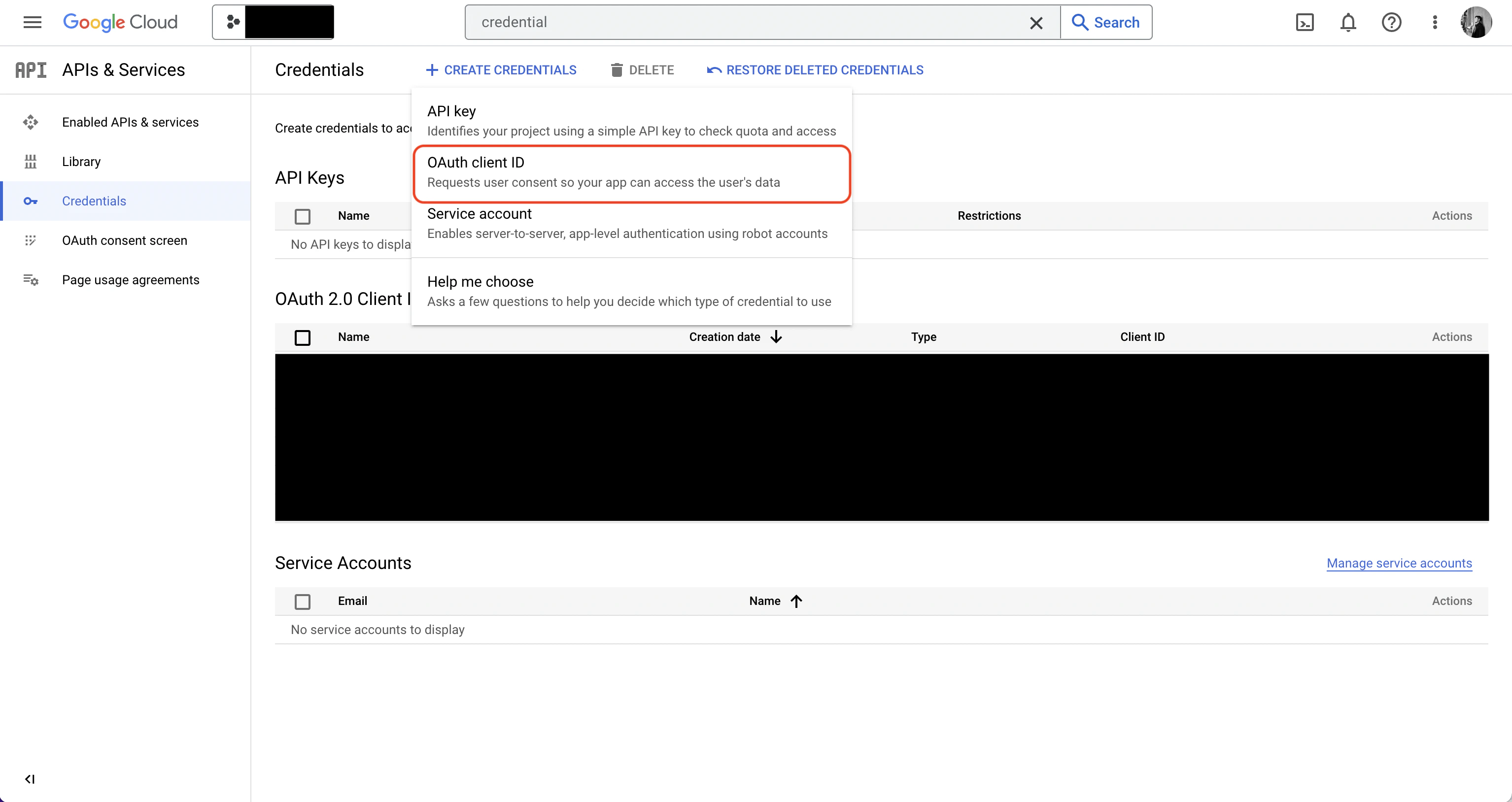Check the OAuth 2.0 Client select-all checkbox

click(x=302, y=337)
